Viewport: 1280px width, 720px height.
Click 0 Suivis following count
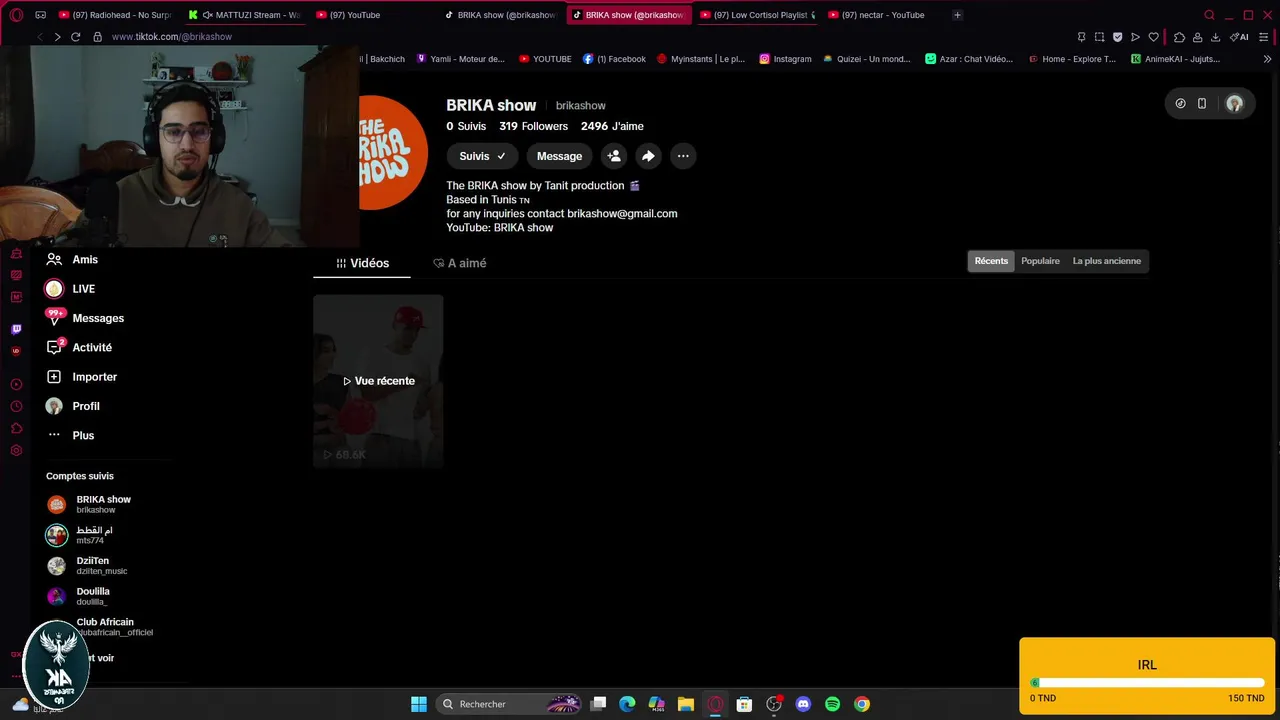[x=466, y=126]
